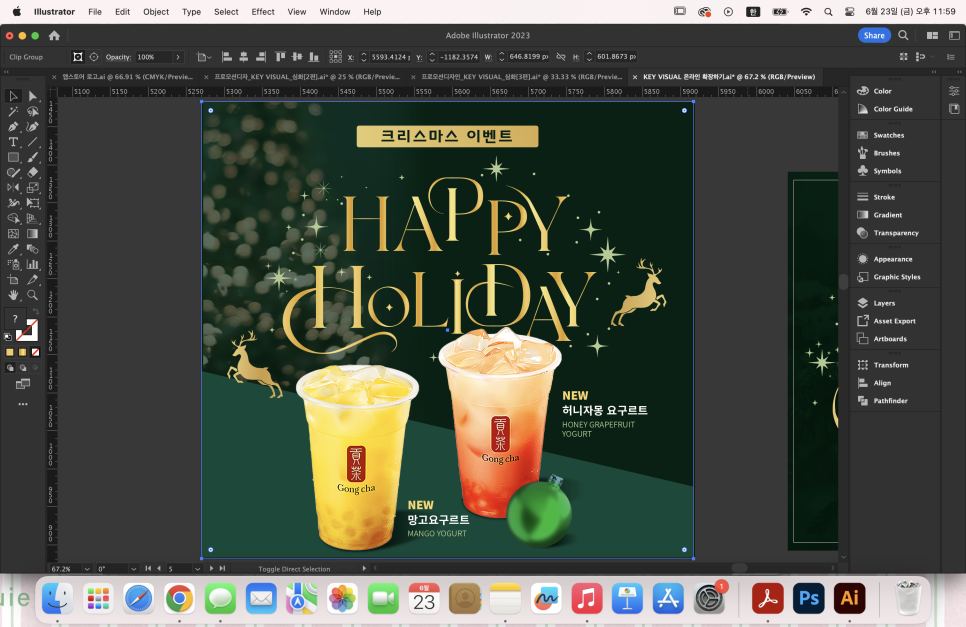Click Horizontal Align Left button
The width and height of the screenshot is (966, 627).
coord(227,57)
